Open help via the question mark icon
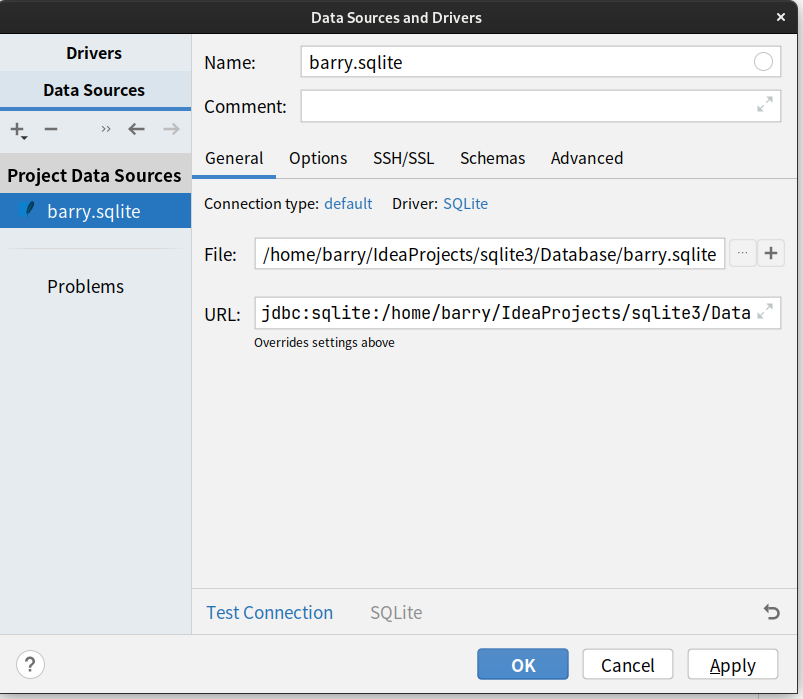 [x=29, y=664]
